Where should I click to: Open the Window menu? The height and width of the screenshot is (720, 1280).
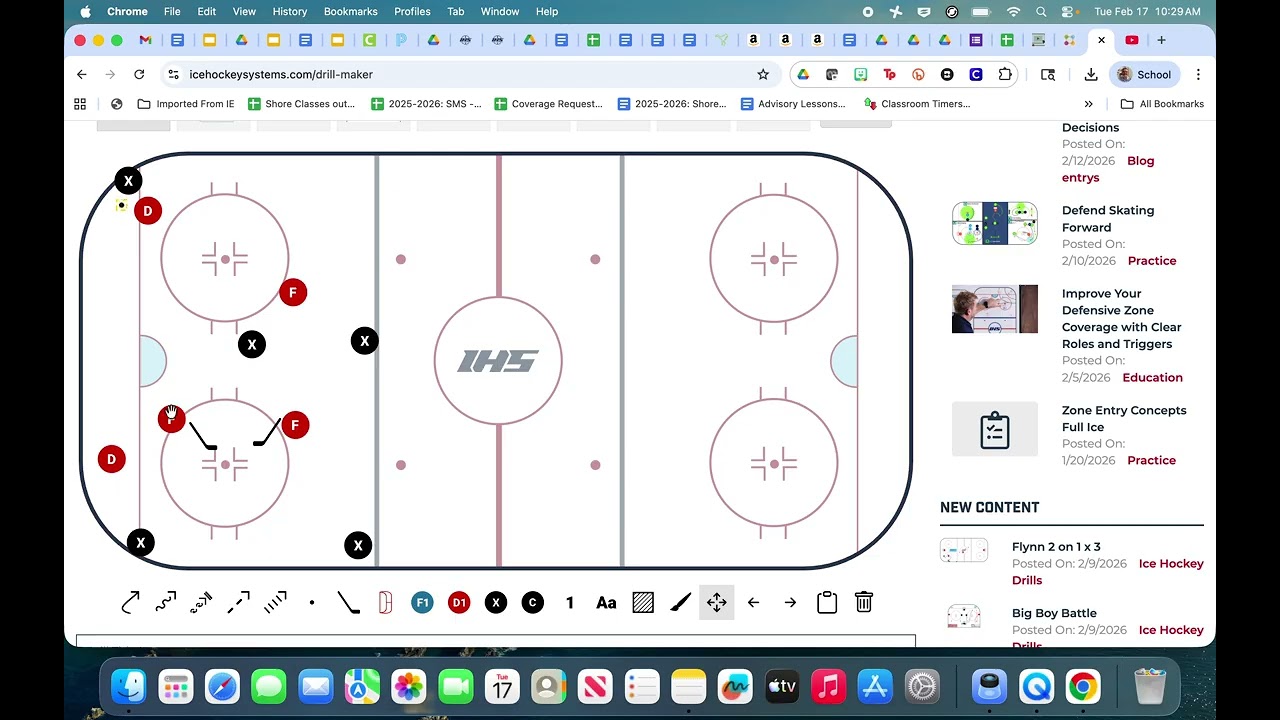(500, 11)
